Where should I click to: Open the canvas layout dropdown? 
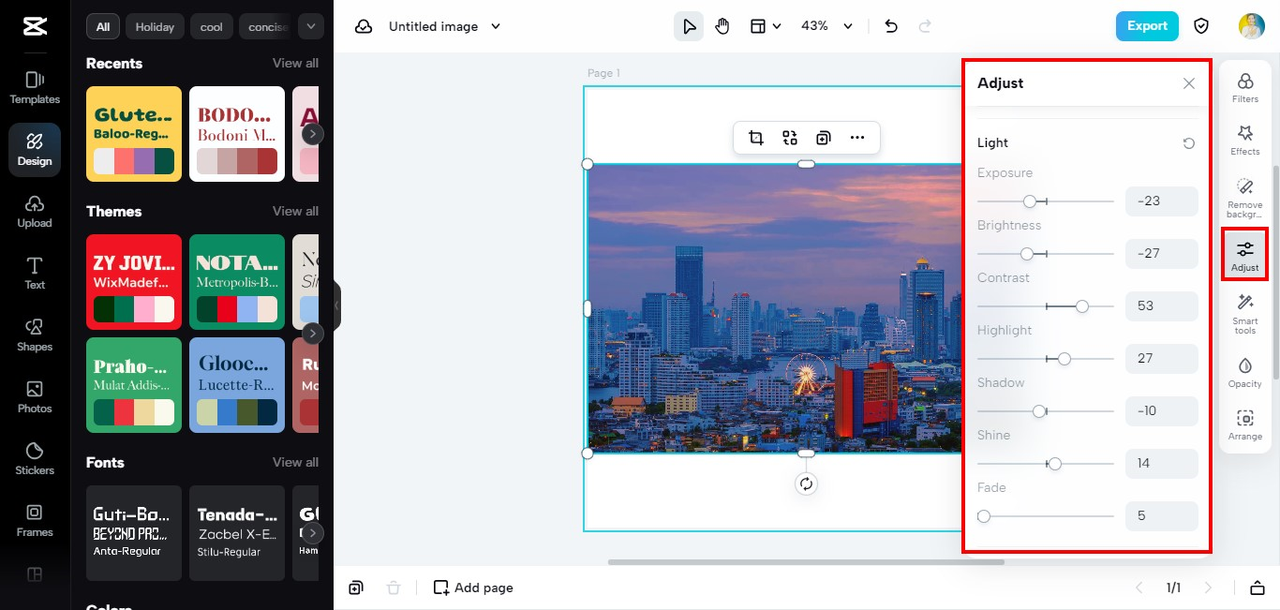click(x=765, y=27)
